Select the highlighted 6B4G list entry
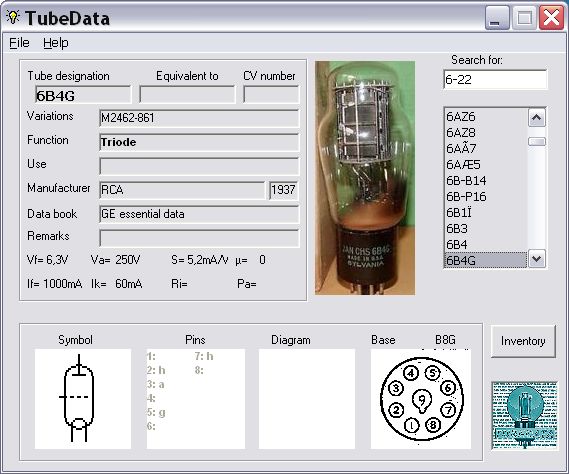This screenshot has height=474, width=569. pyautogui.click(x=486, y=260)
